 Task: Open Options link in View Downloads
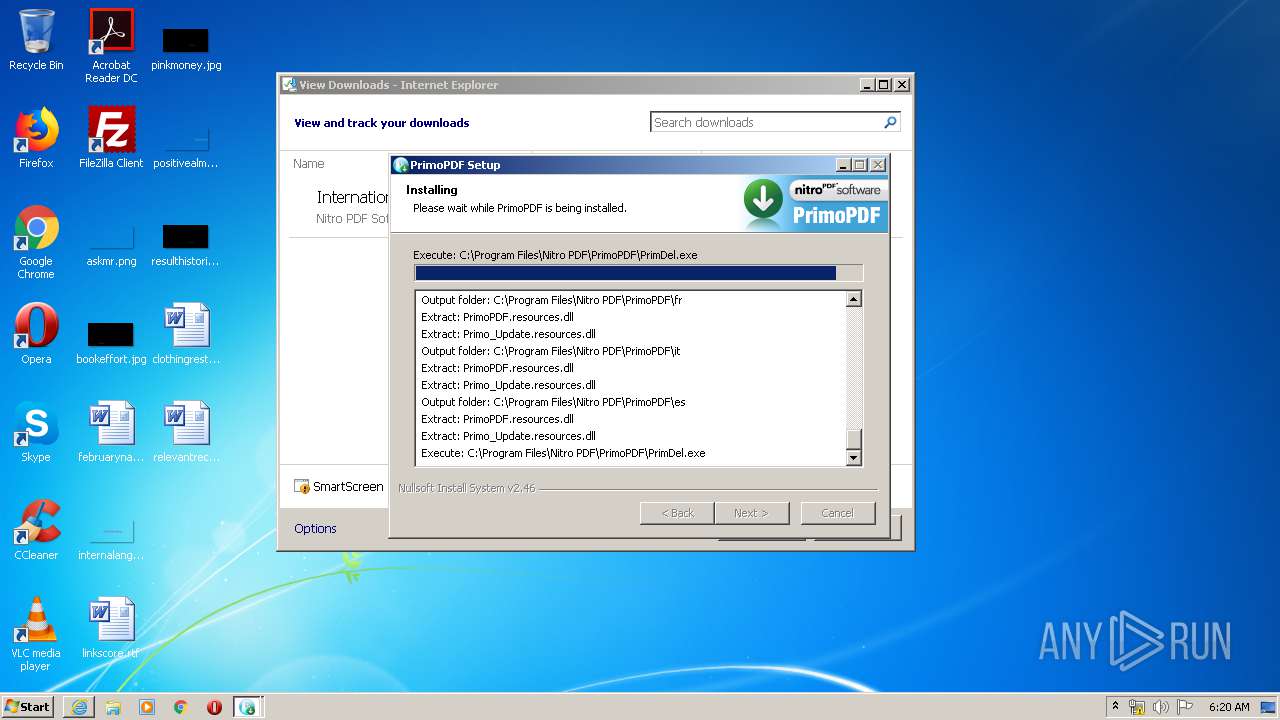(x=315, y=529)
